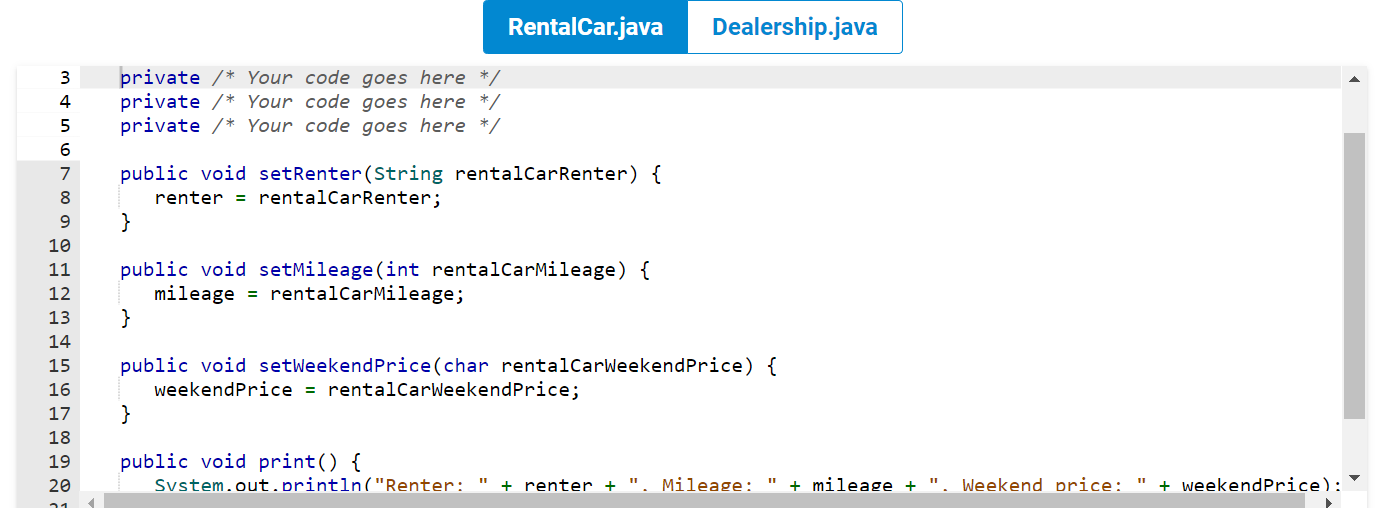The width and height of the screenshot is (1381, 508).
Task: Switch to the RentalCar.java tab
Action: 585,27
